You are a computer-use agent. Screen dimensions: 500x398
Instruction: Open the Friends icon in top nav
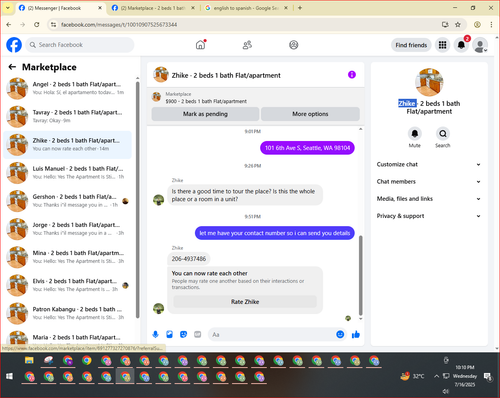click(247, 45)
